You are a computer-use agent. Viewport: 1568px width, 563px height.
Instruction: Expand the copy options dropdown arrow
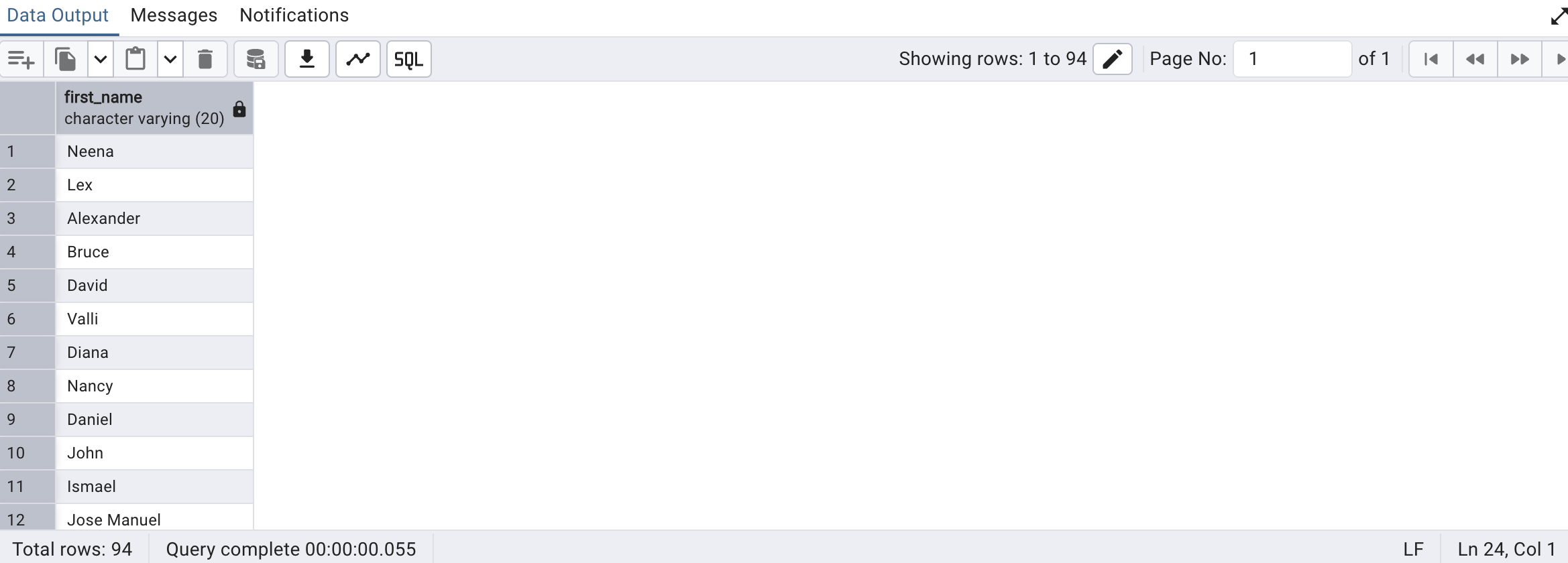pyautogui.click(x=101, y=60)
